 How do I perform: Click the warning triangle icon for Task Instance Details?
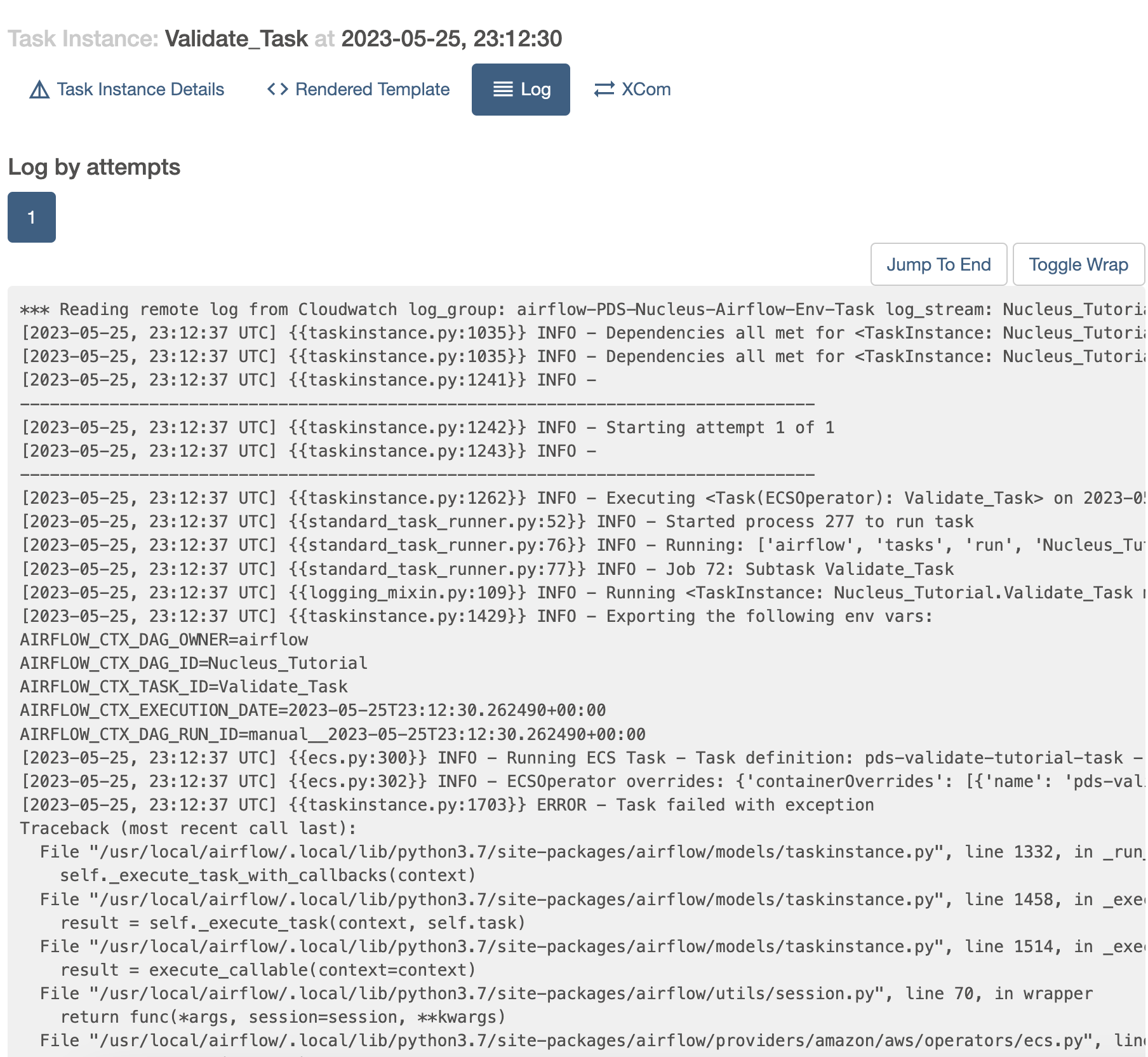tap(39, 90)
